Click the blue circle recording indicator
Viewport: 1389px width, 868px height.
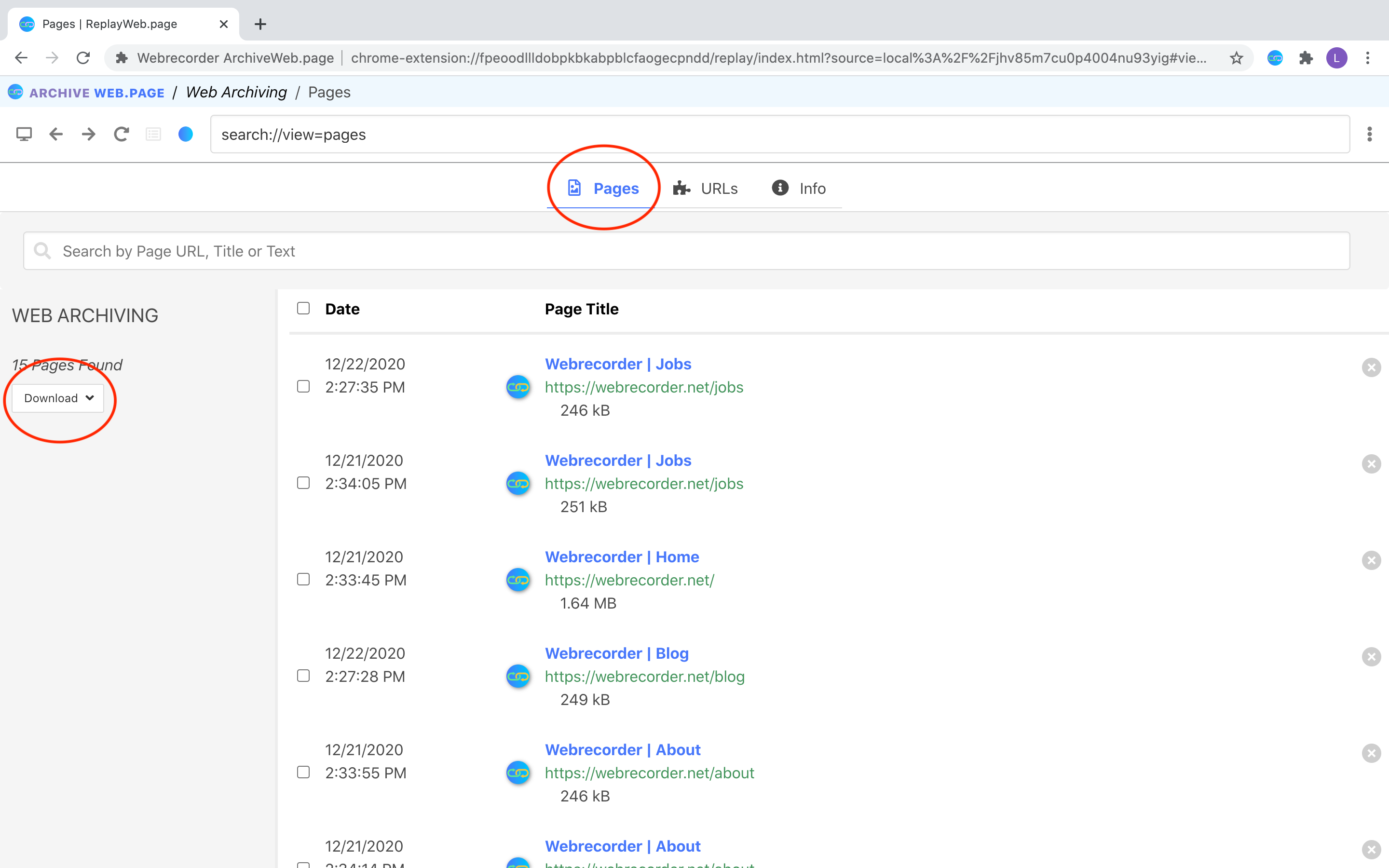point(185,135)
